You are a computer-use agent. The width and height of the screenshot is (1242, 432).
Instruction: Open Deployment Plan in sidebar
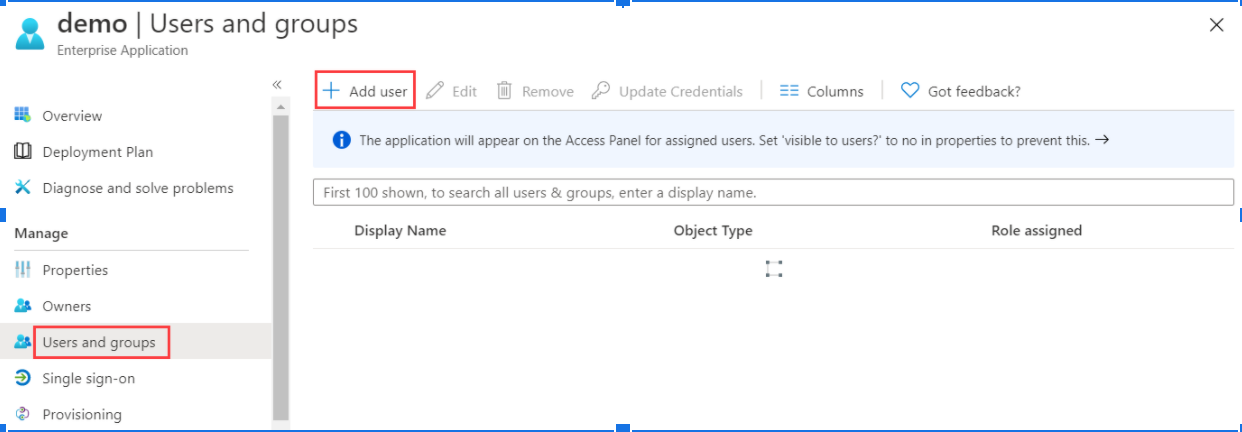click(x=97, y=152)
